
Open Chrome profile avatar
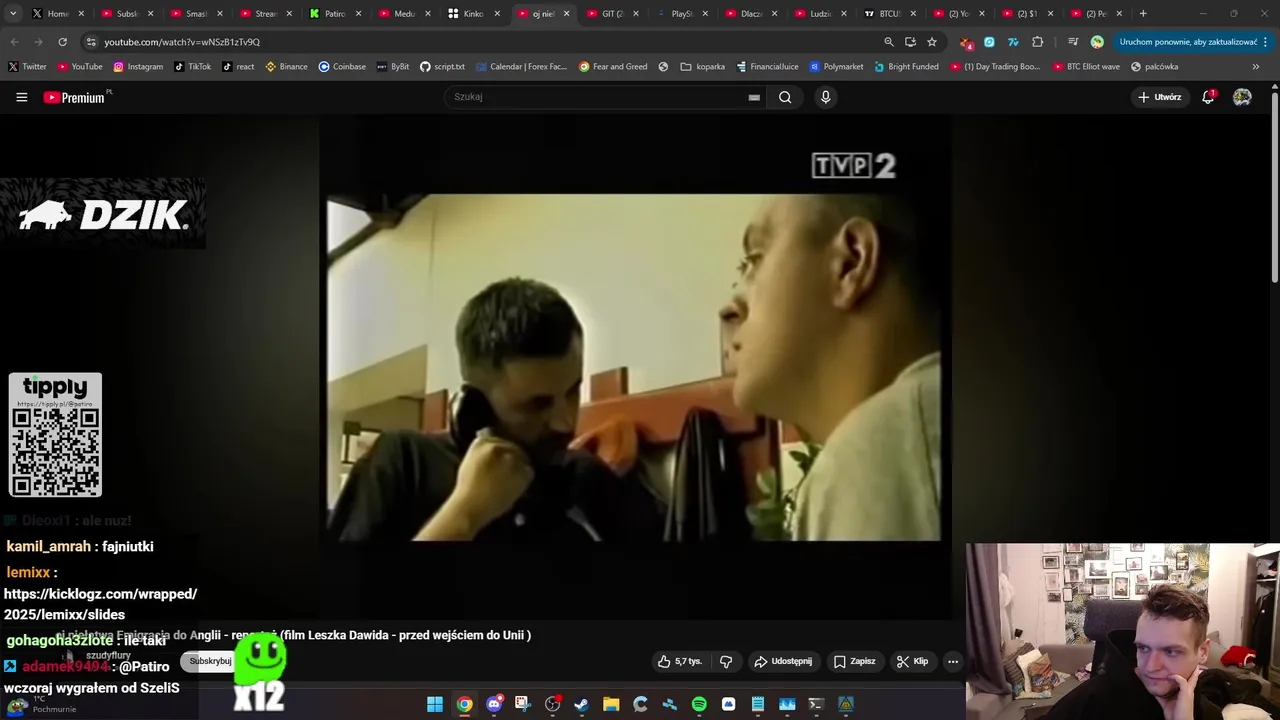click(x=1097, y=42)
